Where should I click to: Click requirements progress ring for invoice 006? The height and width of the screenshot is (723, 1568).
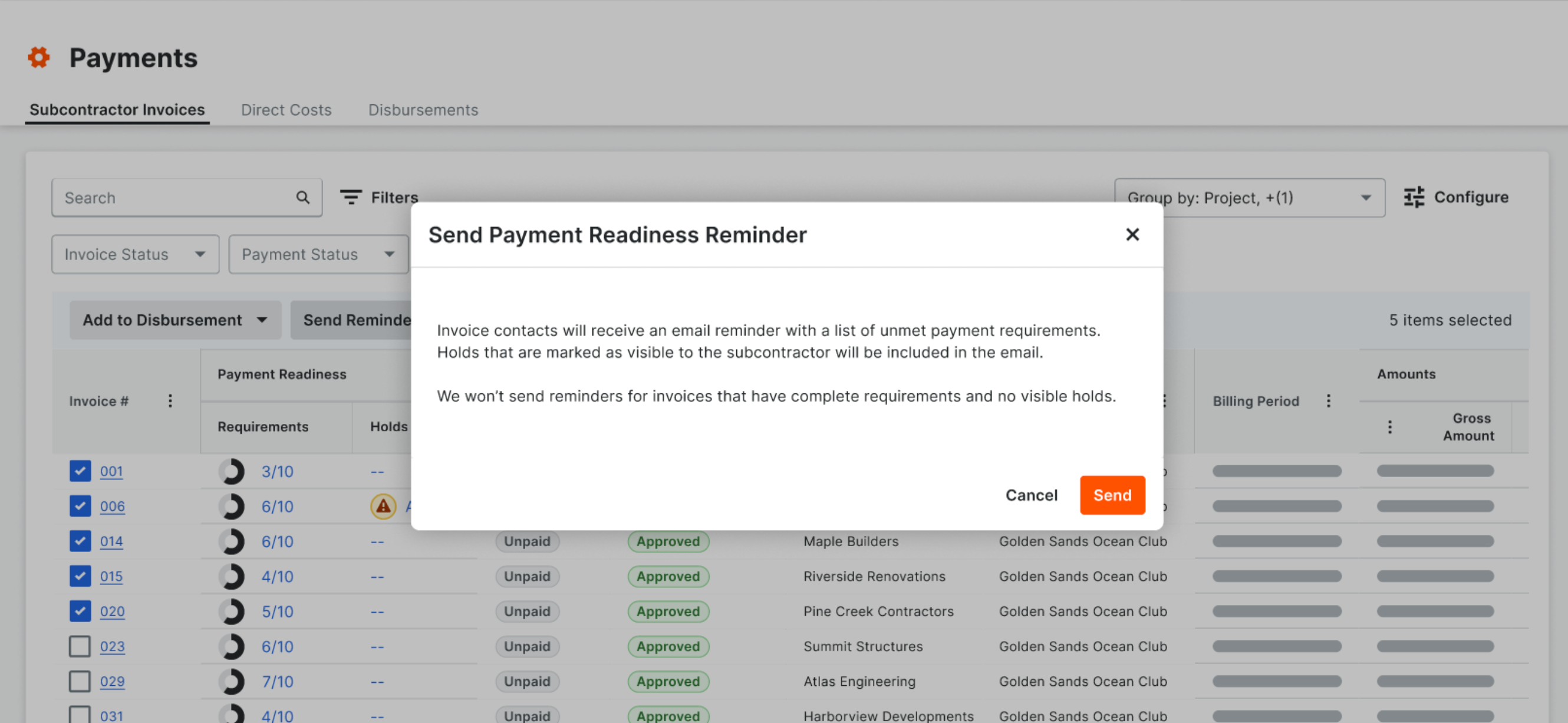231,506
